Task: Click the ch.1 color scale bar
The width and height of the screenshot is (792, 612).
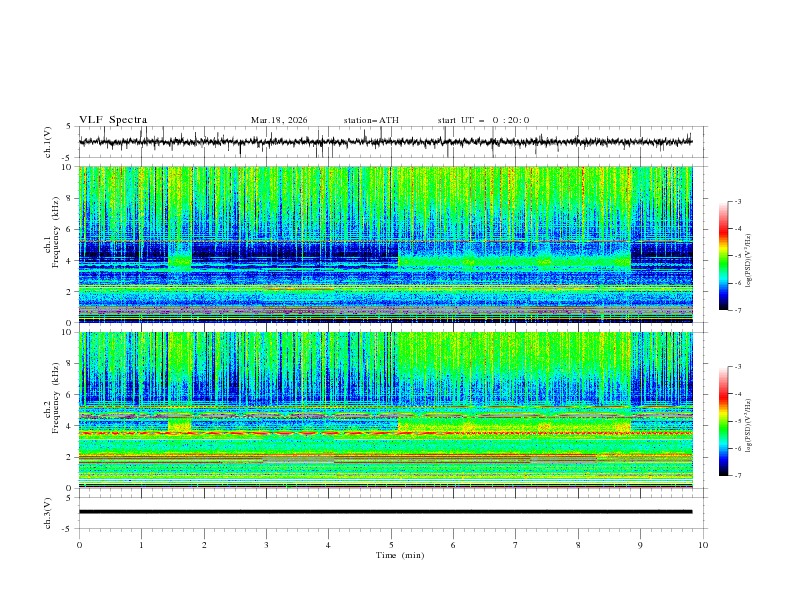Action: [x=723, y=256]
